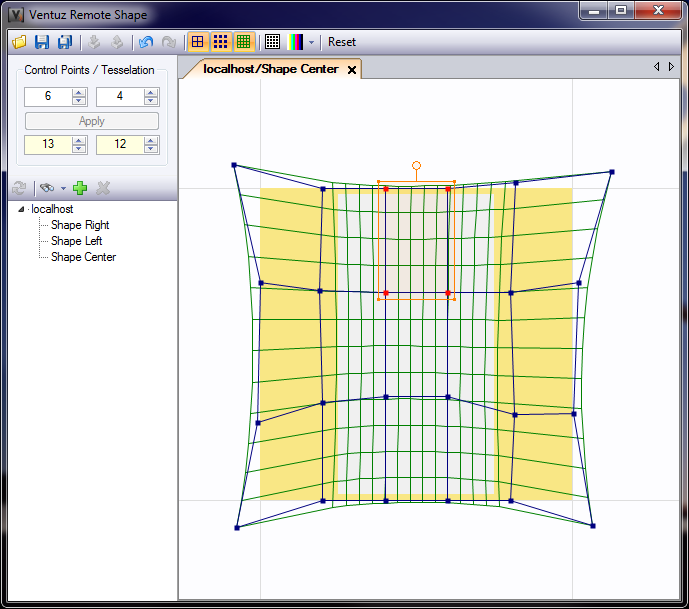
Task: Undo the last shape edit
Action: [146, 42]
